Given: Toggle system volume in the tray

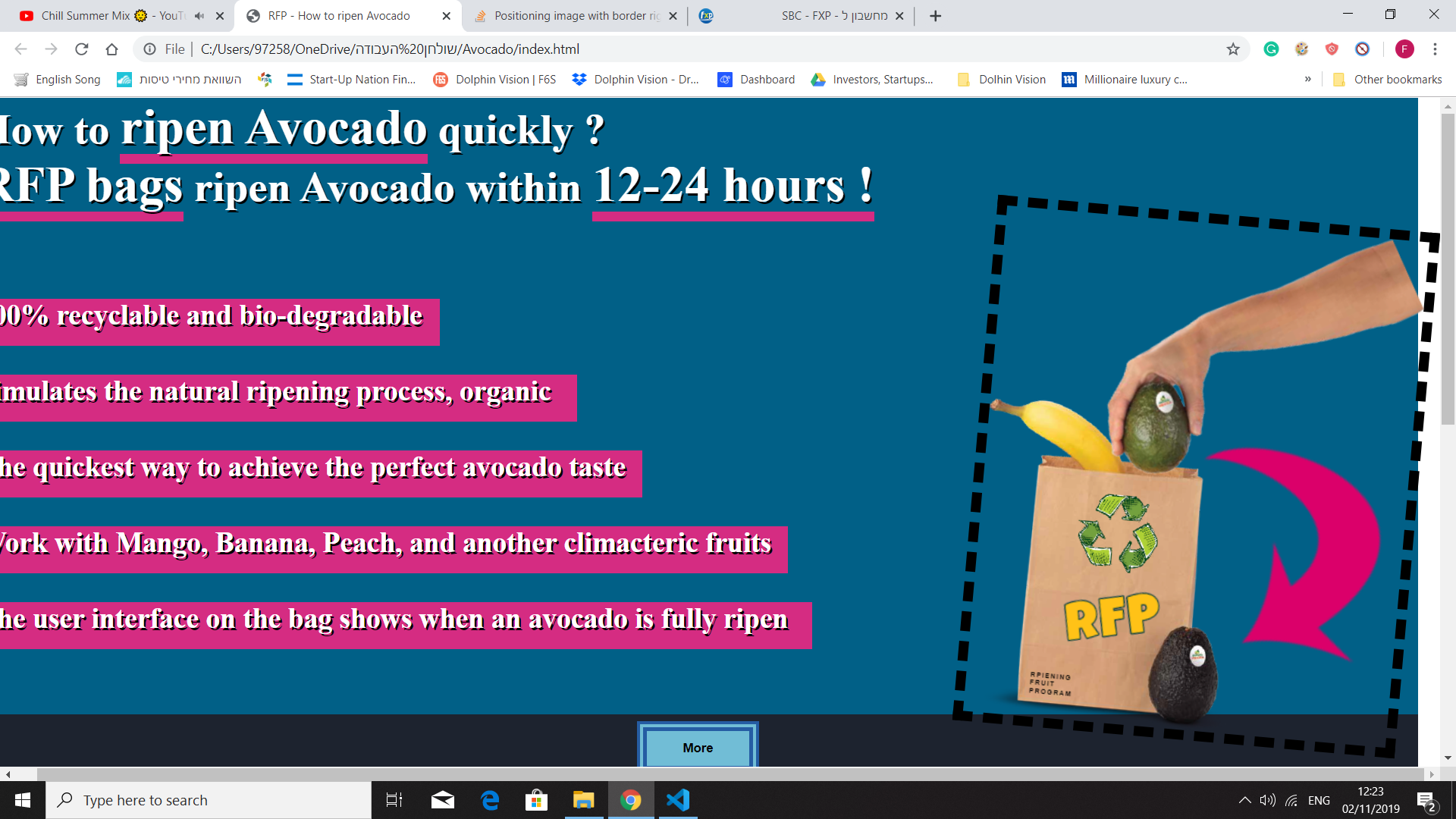Looking at the screenshot, I should pos(1269,799).
